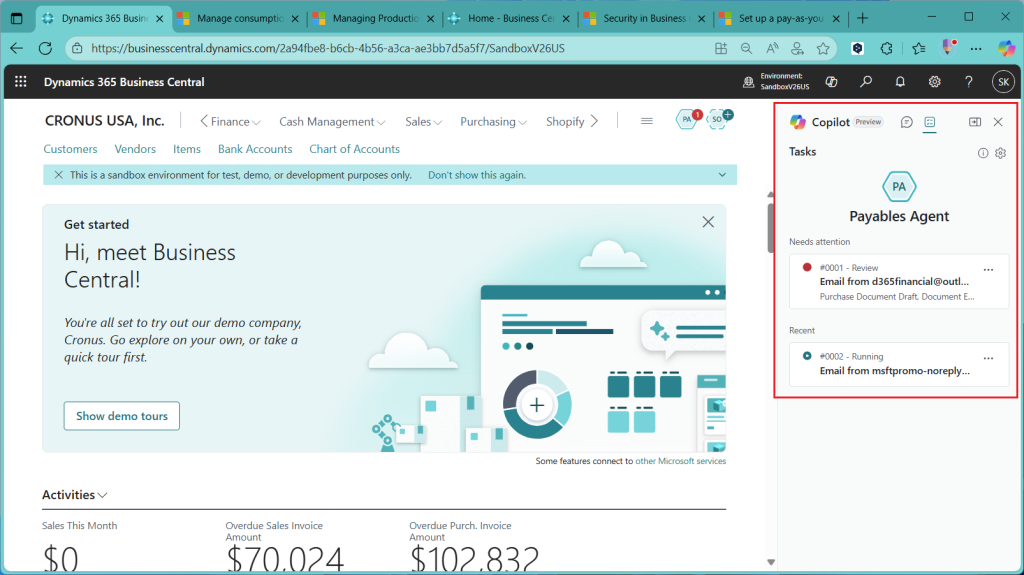Viewport: 1024px width, 575px height.
Task: Open more options for task #0002
Action: (988, 358)
